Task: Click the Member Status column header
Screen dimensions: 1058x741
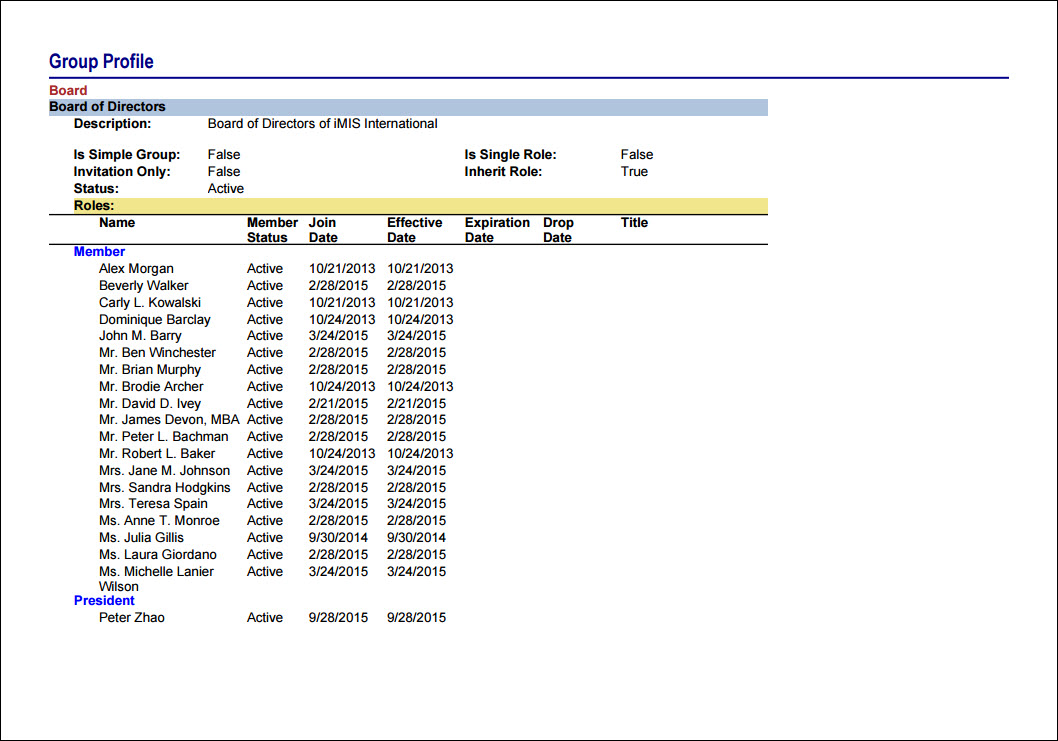Action: pyautogui.click(x=272, y=230)
